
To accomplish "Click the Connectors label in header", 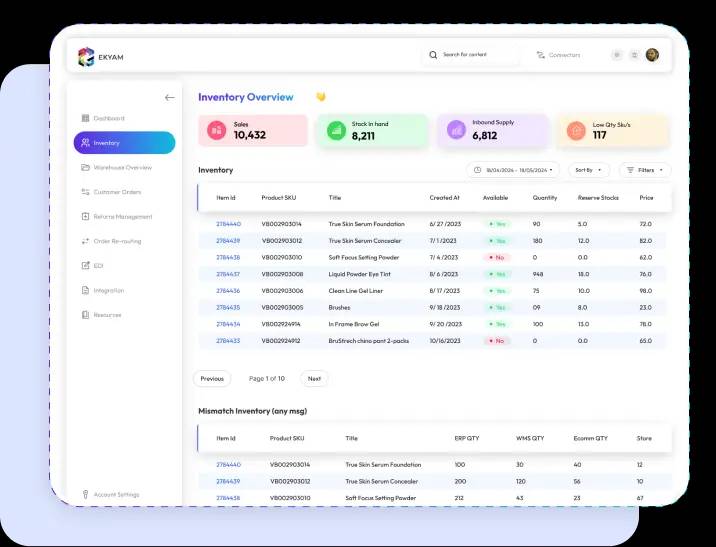I will point(564,55).
